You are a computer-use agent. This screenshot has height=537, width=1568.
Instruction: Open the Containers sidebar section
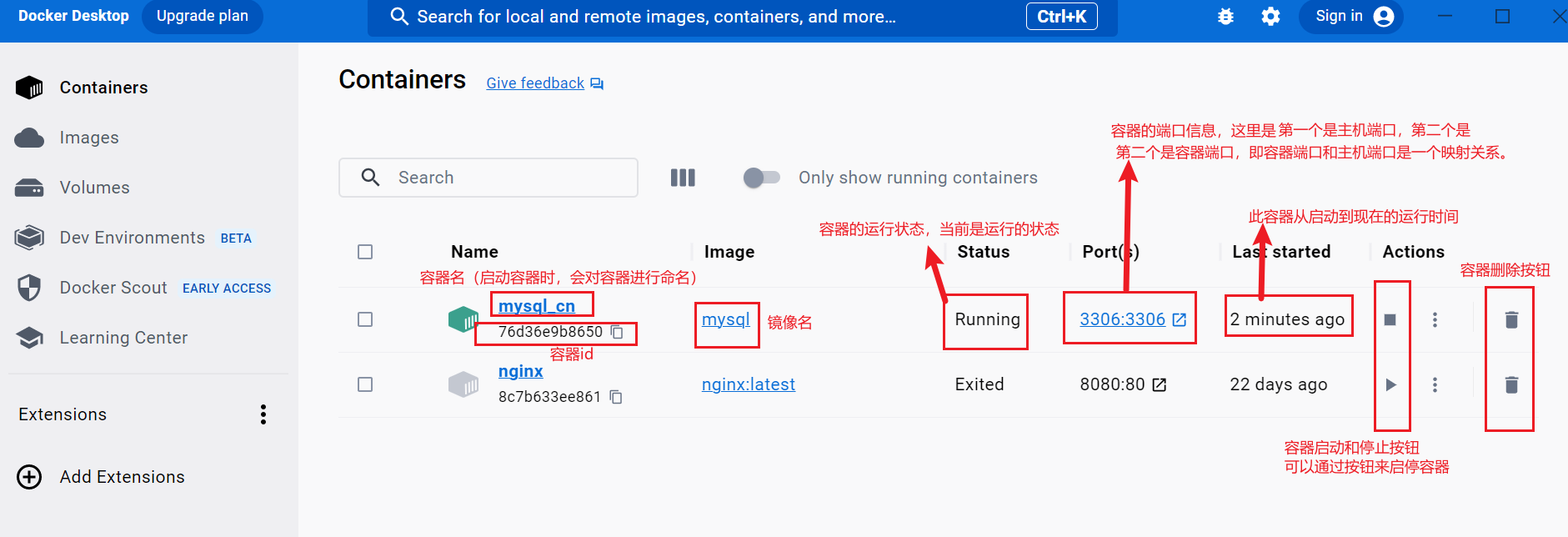tap(103, 88)
